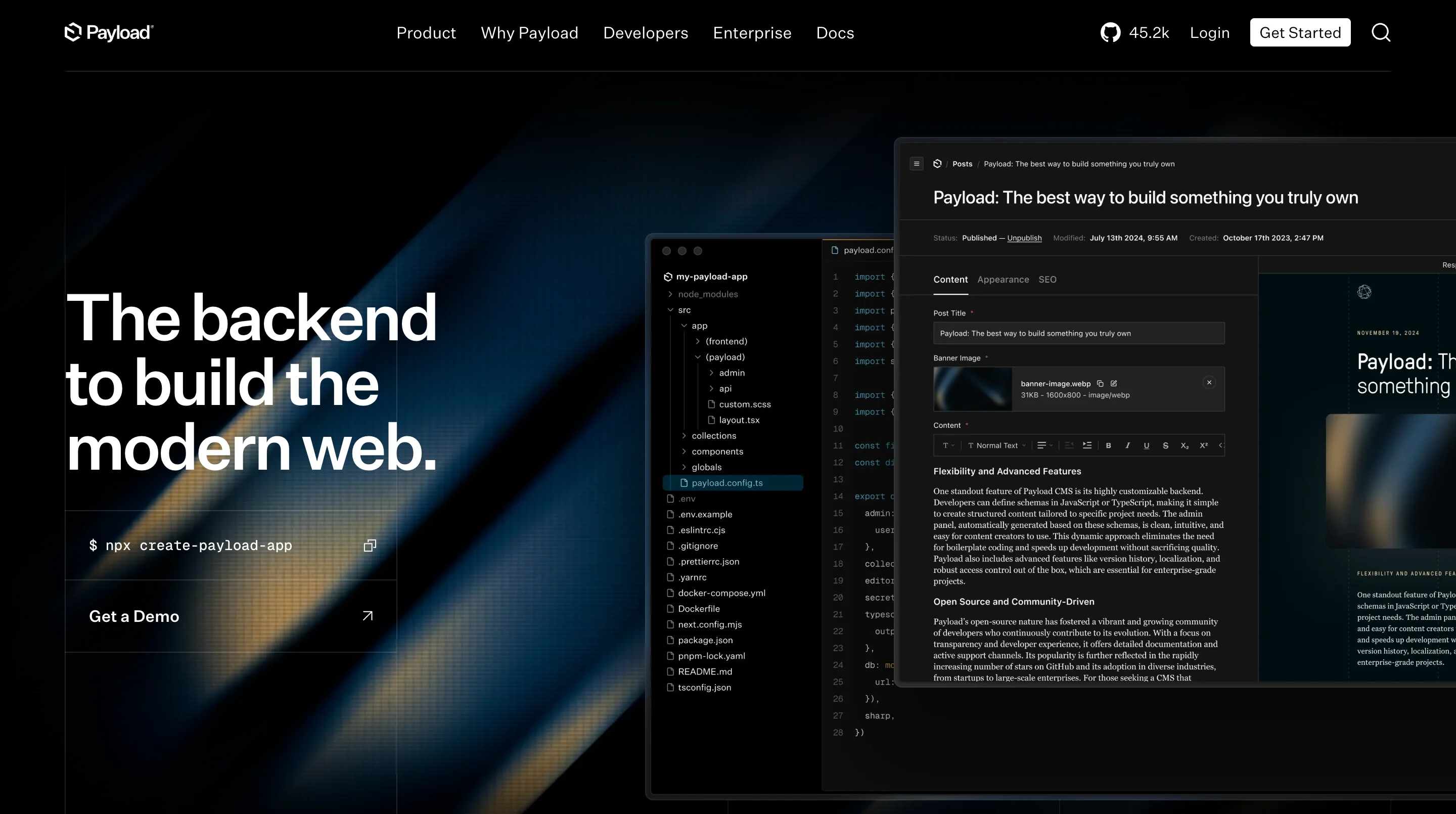Screen dimensions: 1456x814
Task: Open Why Payload nav menu
Action: (x=530, y=33)
